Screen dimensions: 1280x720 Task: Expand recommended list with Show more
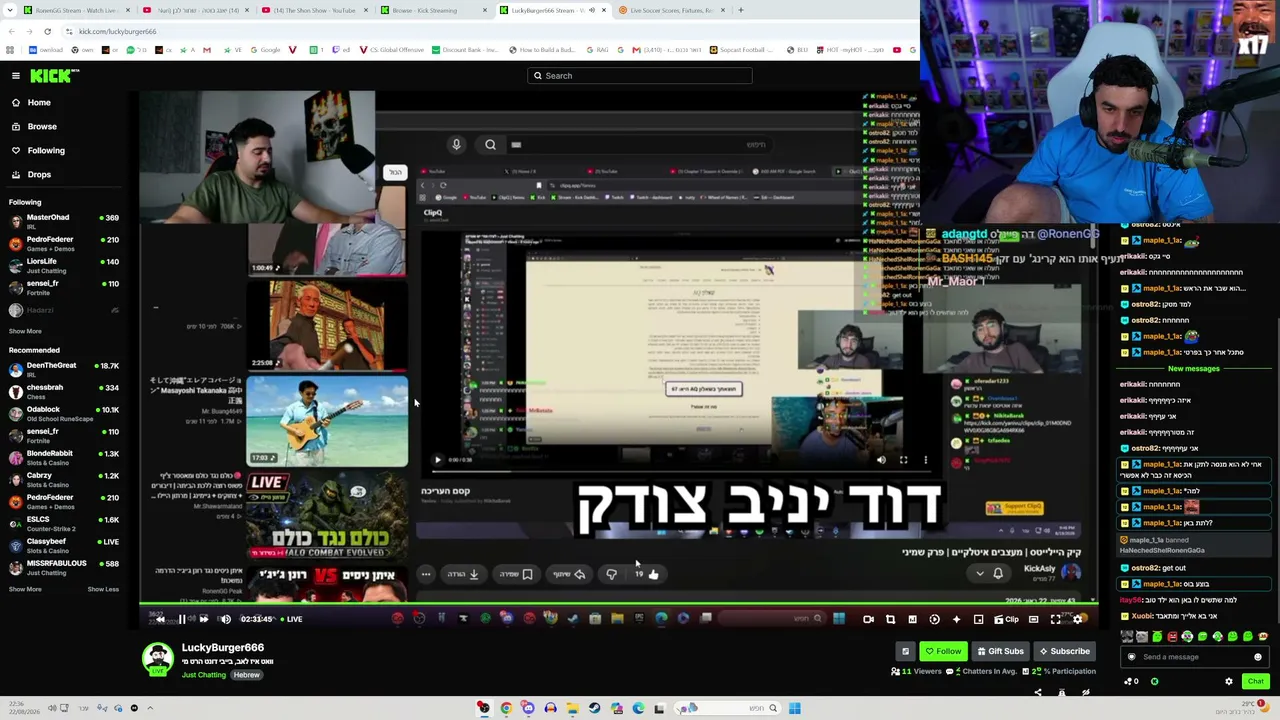(25, 589)
